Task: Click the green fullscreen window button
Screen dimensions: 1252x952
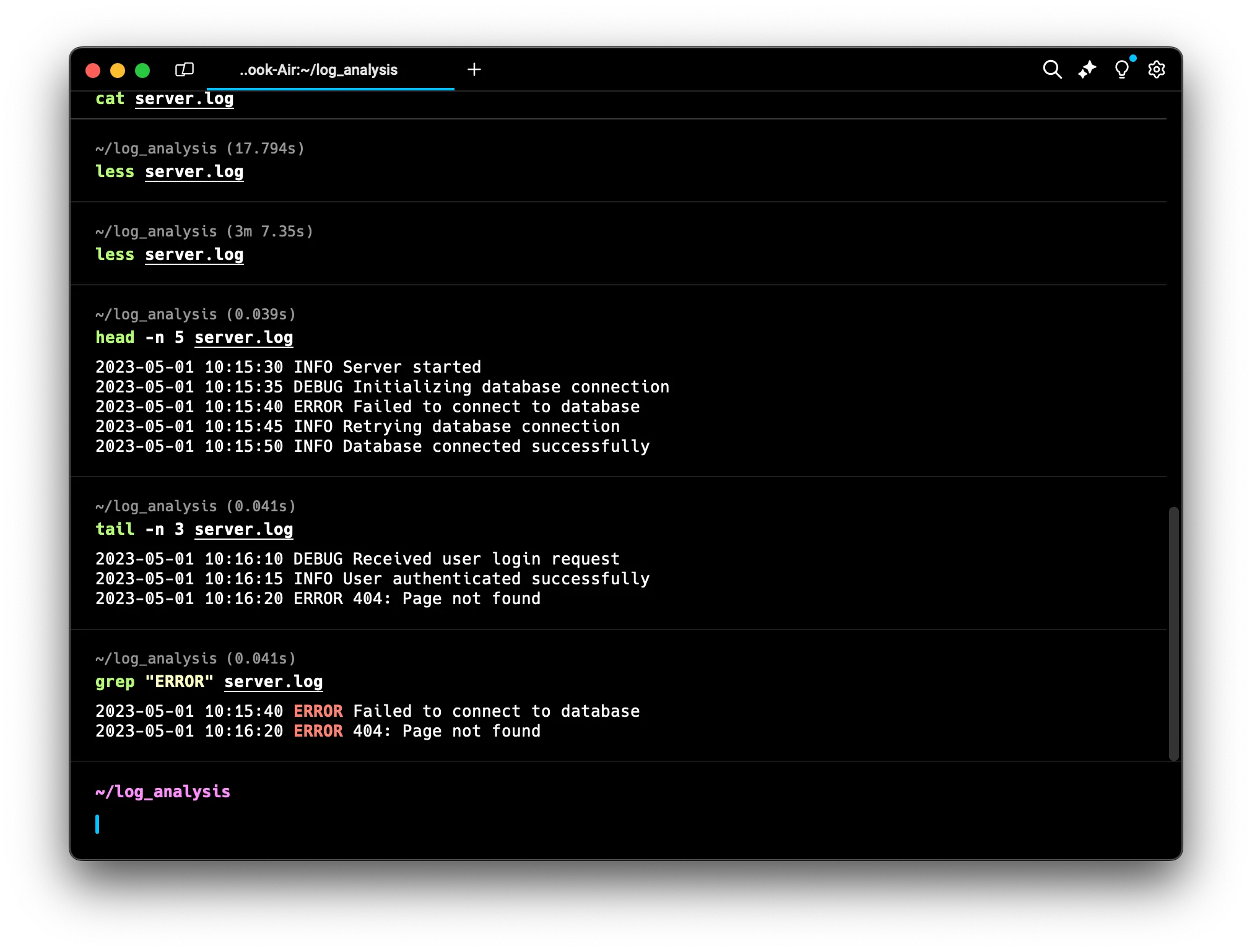Action: 142,71
